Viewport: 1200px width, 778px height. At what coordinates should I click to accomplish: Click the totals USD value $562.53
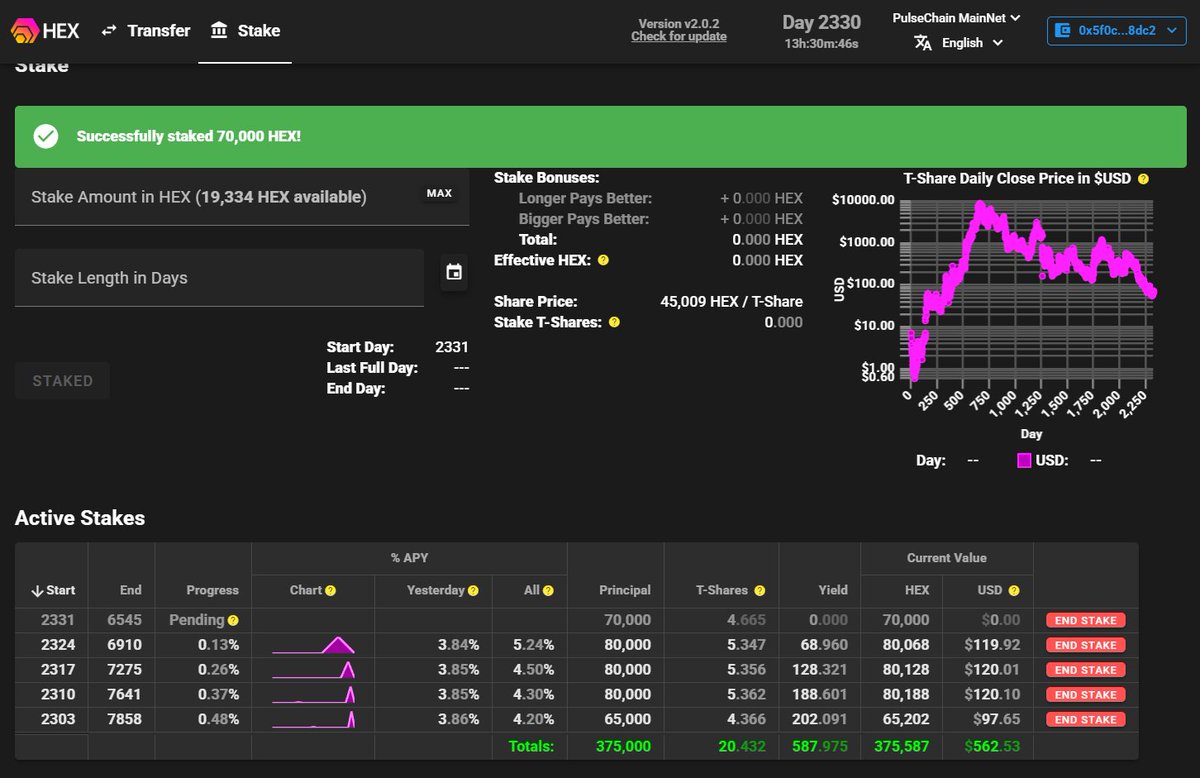[992, 746]
